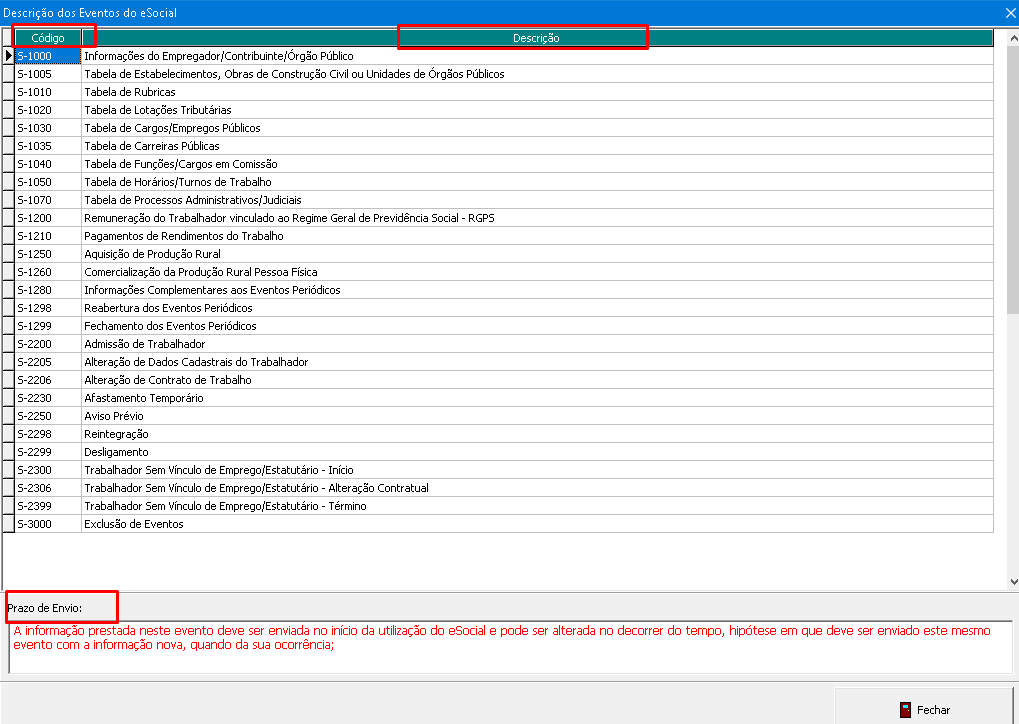
Task: Select the S-1299 Fechamento dos Eventos Periódicos row
Action: [170, 326]
